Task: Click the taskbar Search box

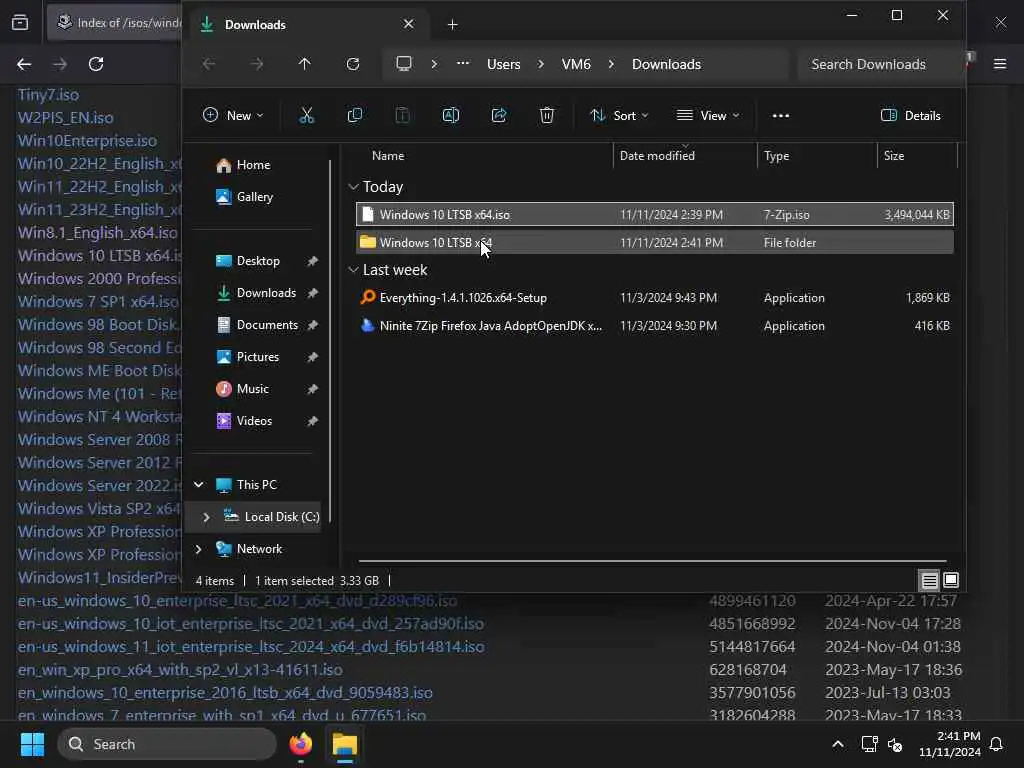Action: (167, 744)
